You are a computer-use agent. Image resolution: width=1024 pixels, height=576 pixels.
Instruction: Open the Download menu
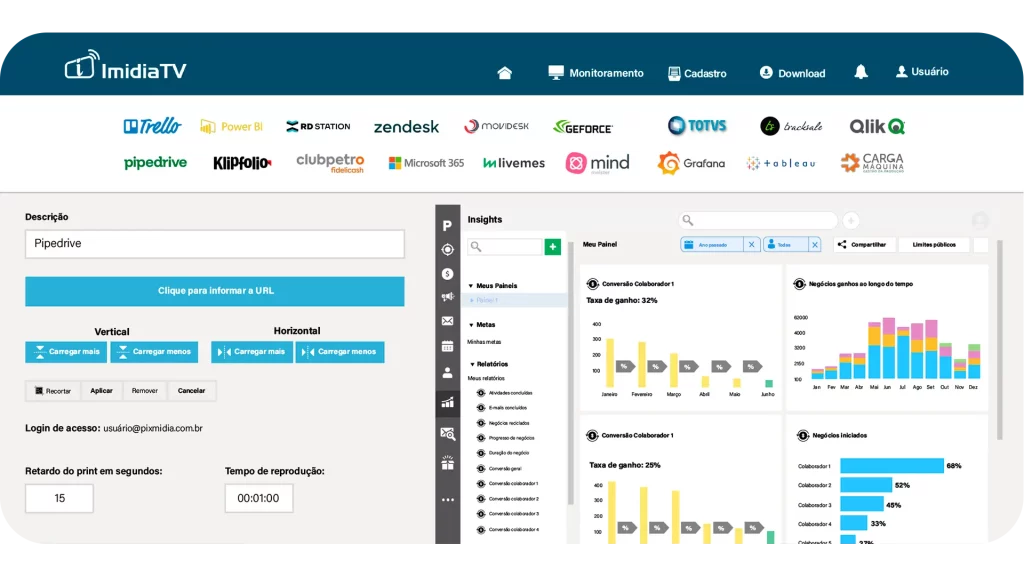point(792,73)
